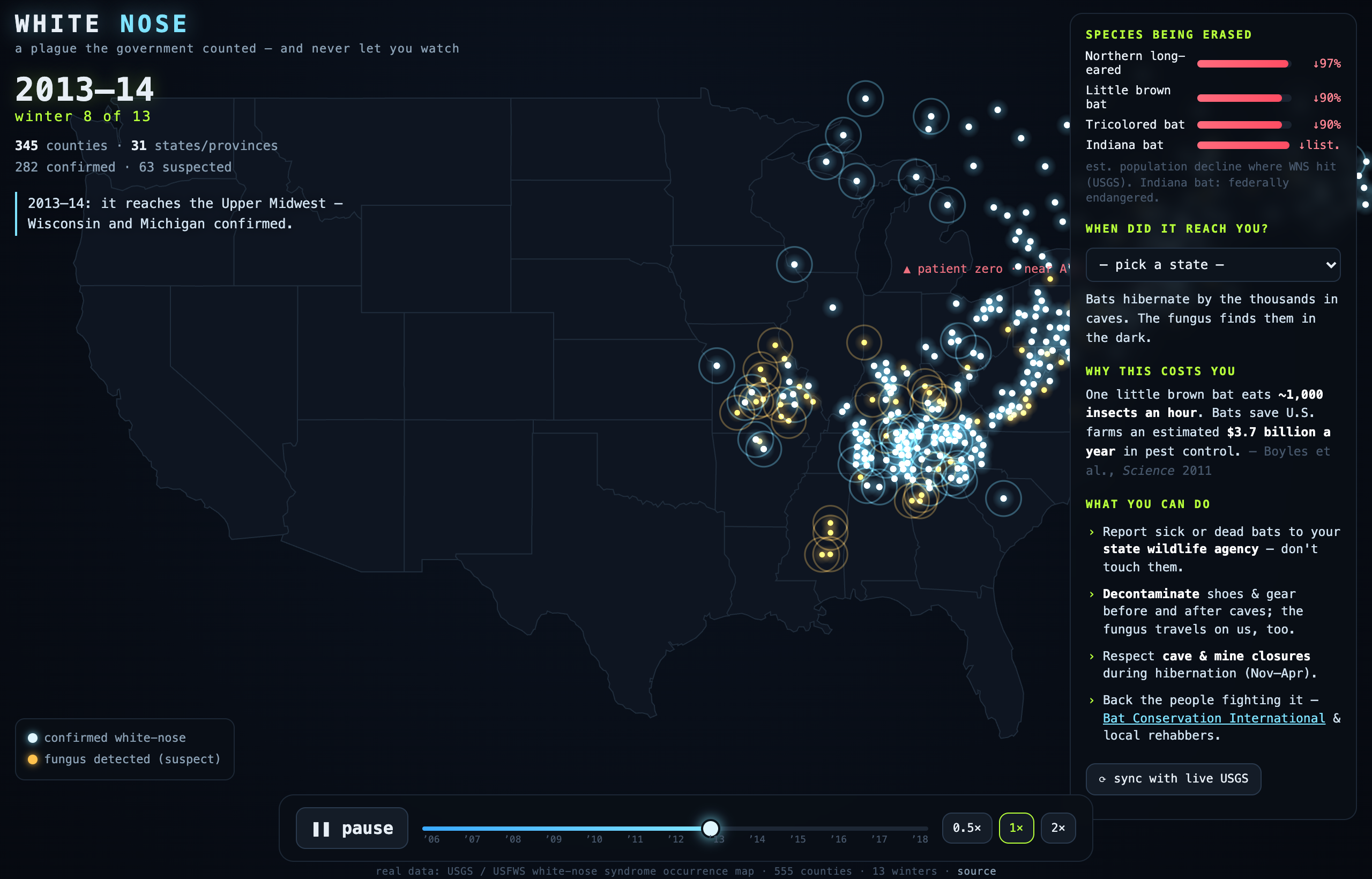Viewport: 1372px width, 879px height.
Task: Open the source link in footer
Action: [x=976, y=871]
